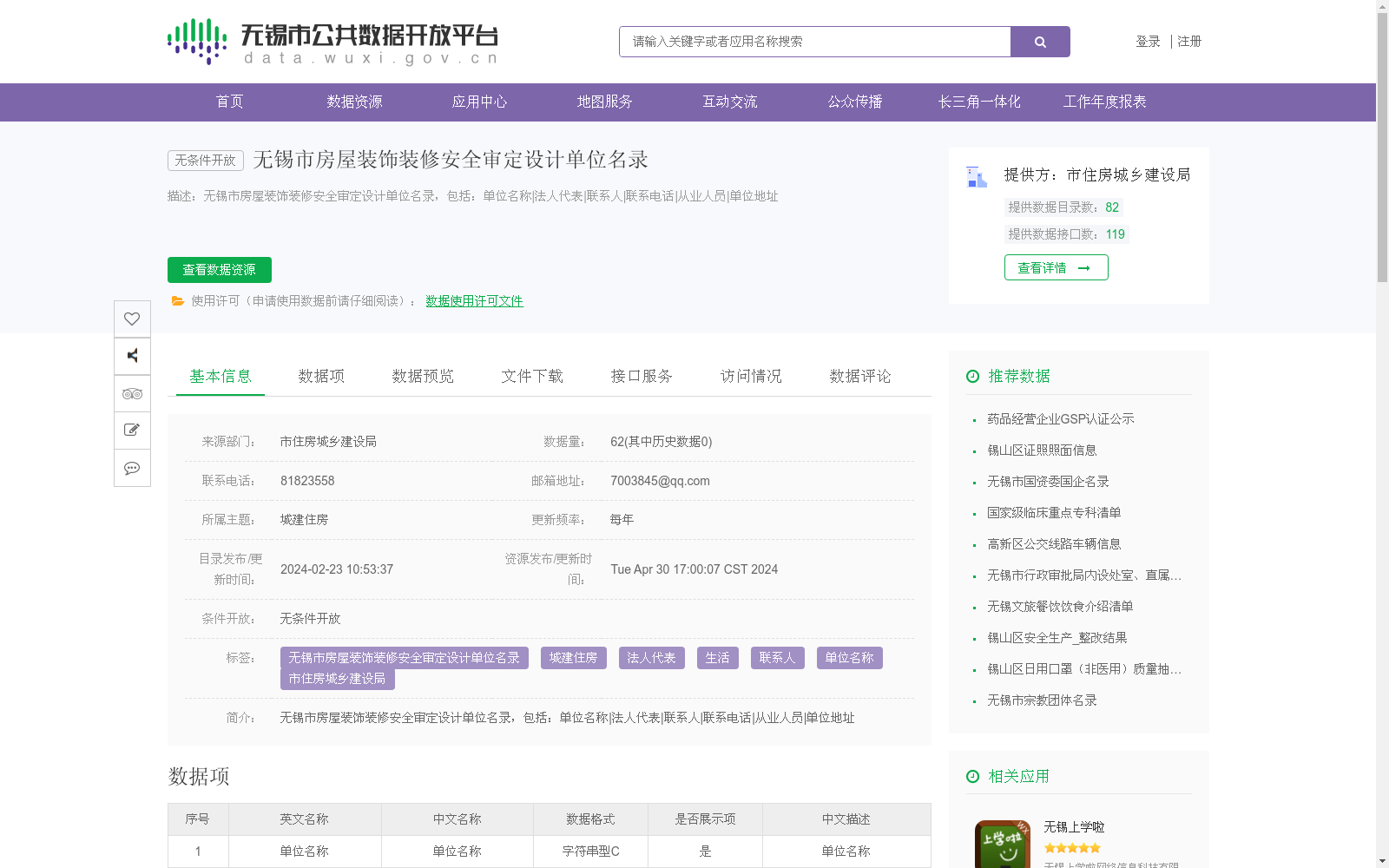
Task: Click the edit pencil icon in sidebar
Action: (132, 431)
